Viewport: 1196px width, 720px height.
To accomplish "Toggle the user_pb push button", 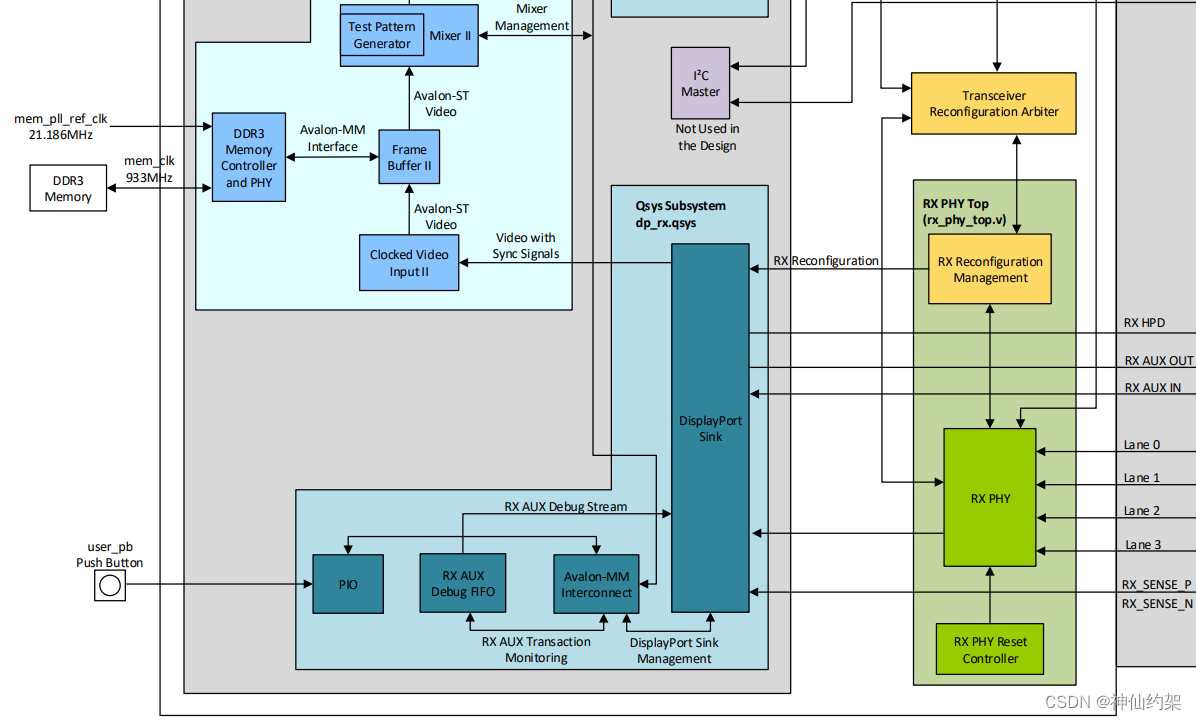I will 109,586.
